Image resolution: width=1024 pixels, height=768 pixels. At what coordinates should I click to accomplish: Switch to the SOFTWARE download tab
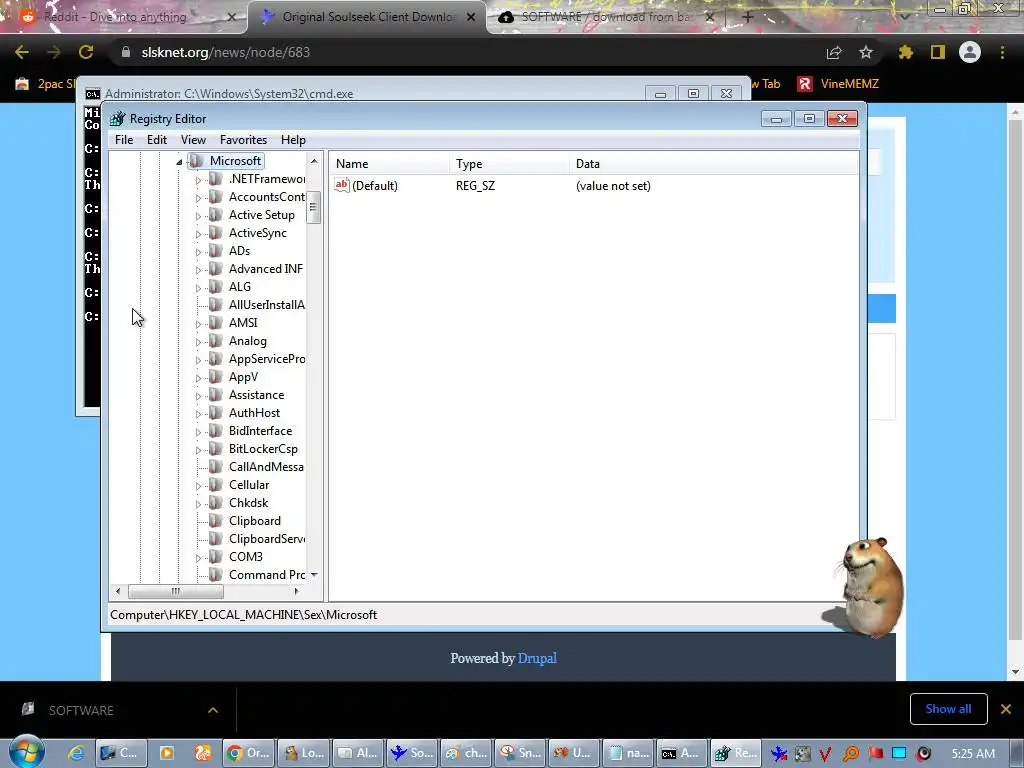[604, 17]
